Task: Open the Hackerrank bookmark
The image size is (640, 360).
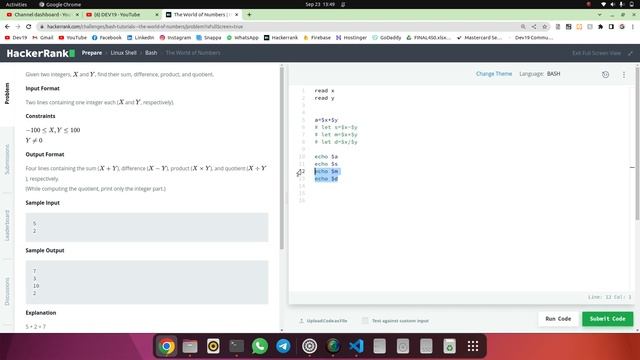Action: tap(281, 38)
